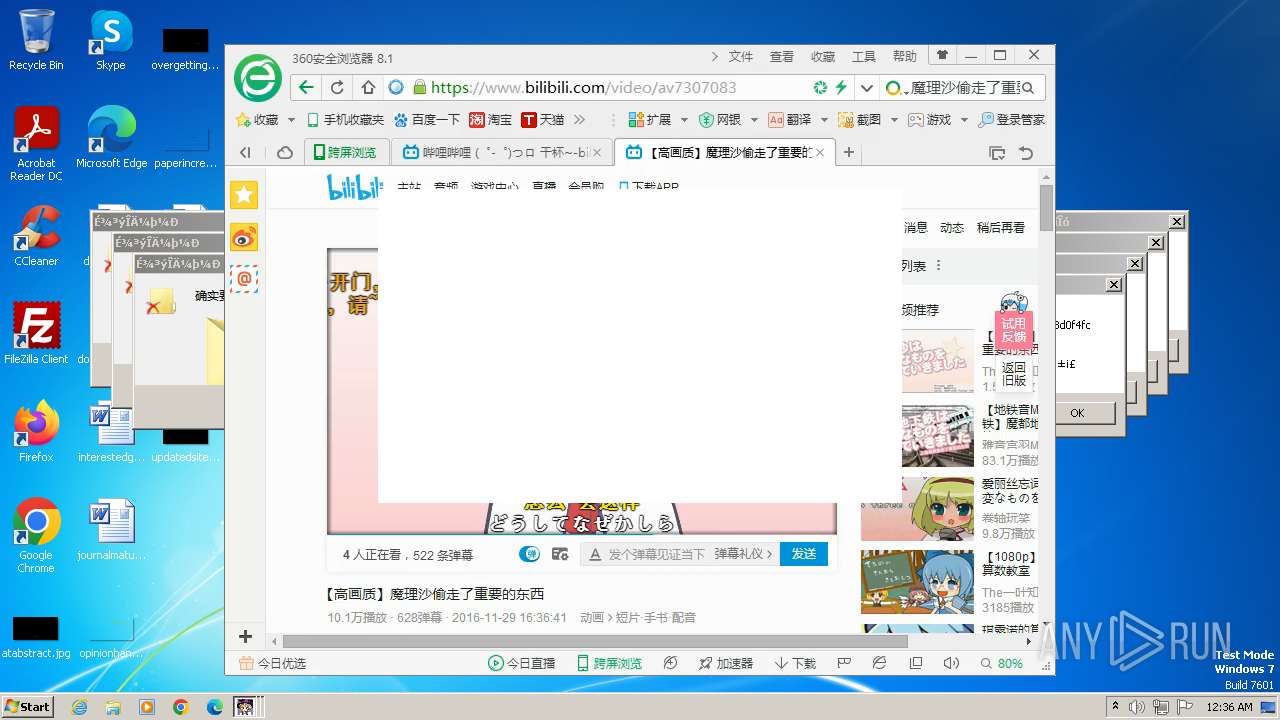Click OK in the background dialog

1077,412
